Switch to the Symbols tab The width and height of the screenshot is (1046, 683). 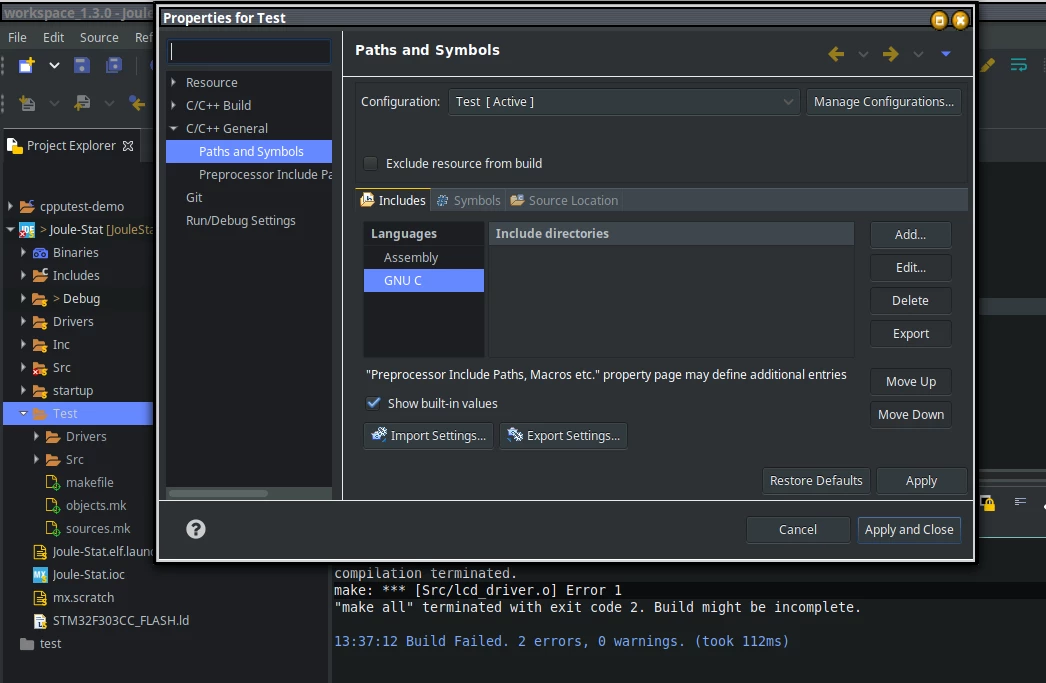[468, 200]
